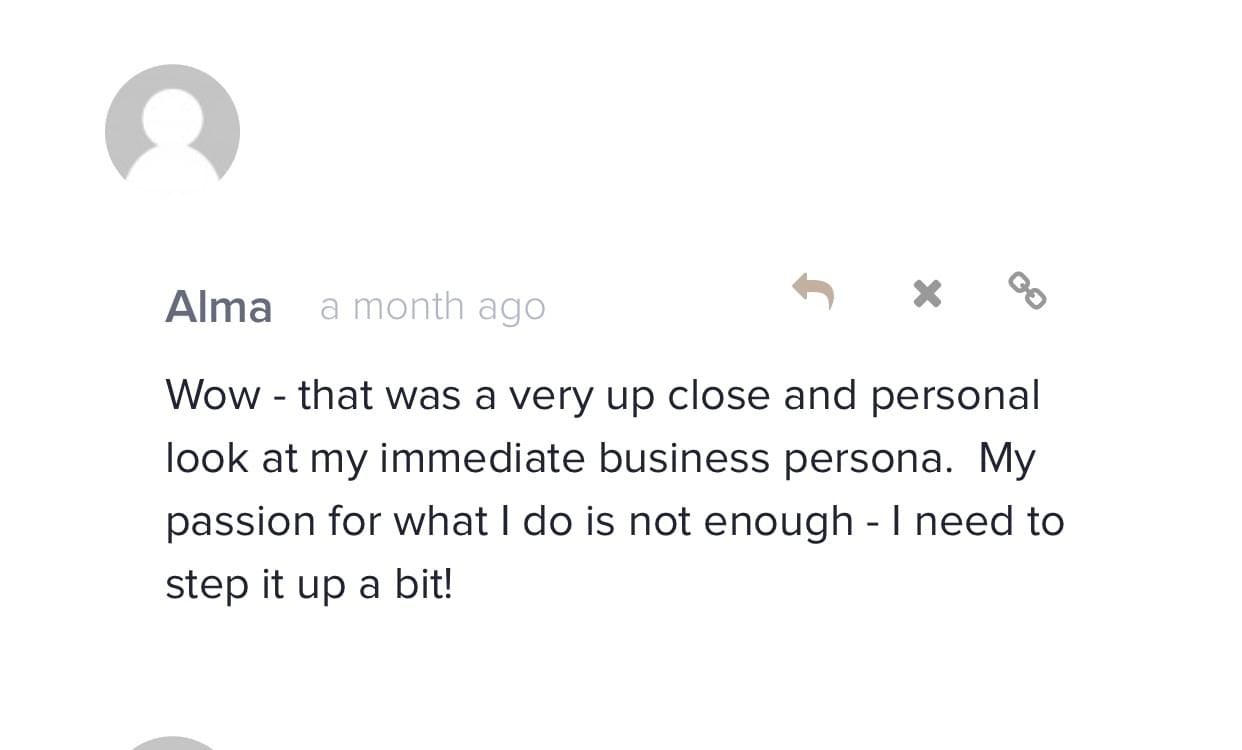Open Alma's gray profile avatar
The width and height of the screenshot is (1242, 750).
point(172,130)
